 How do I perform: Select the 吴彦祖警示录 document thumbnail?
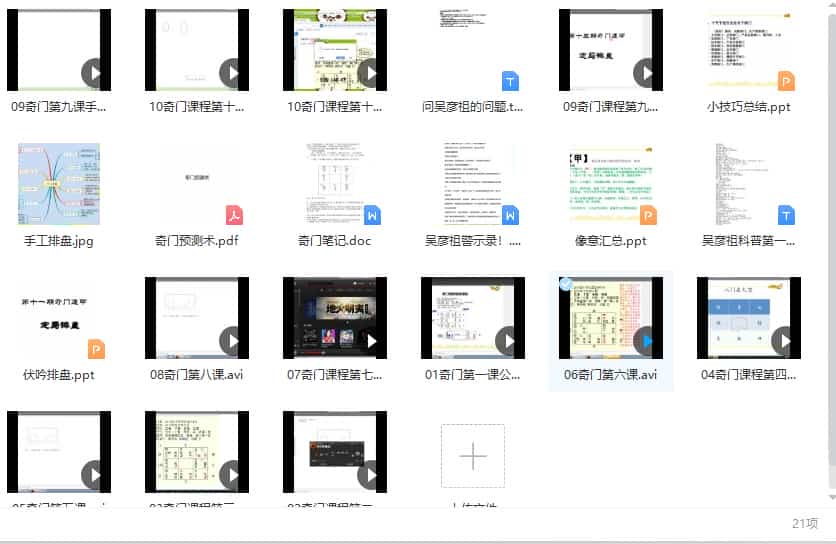(472, 184)
